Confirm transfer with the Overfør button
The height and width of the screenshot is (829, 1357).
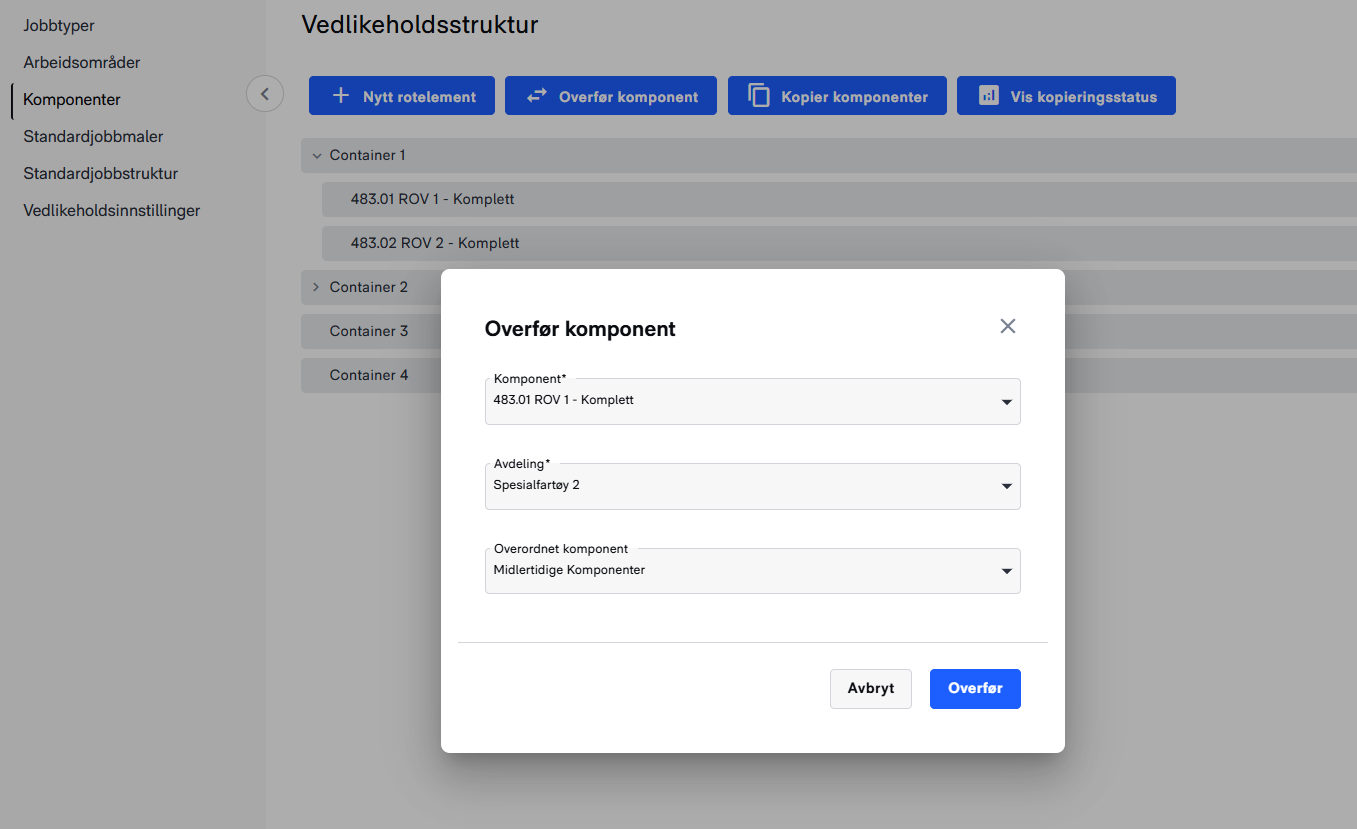click(974, 689)
